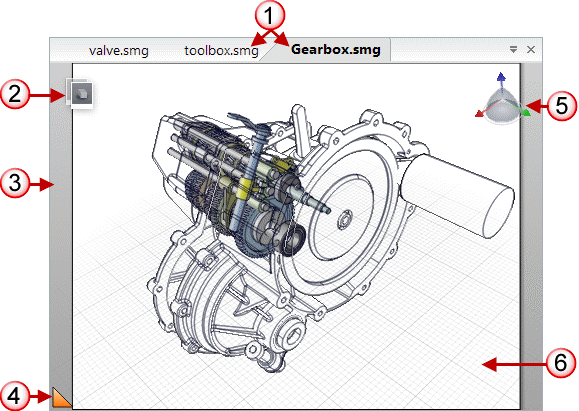Select the Gearbox.smg tab
579x411 pixels.
[336, 49]
